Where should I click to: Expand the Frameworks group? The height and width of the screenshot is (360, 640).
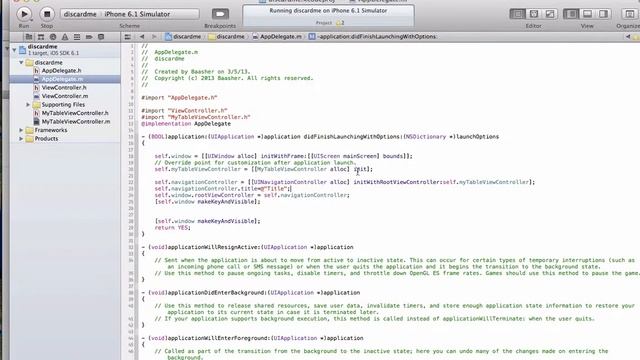[21, 130]
